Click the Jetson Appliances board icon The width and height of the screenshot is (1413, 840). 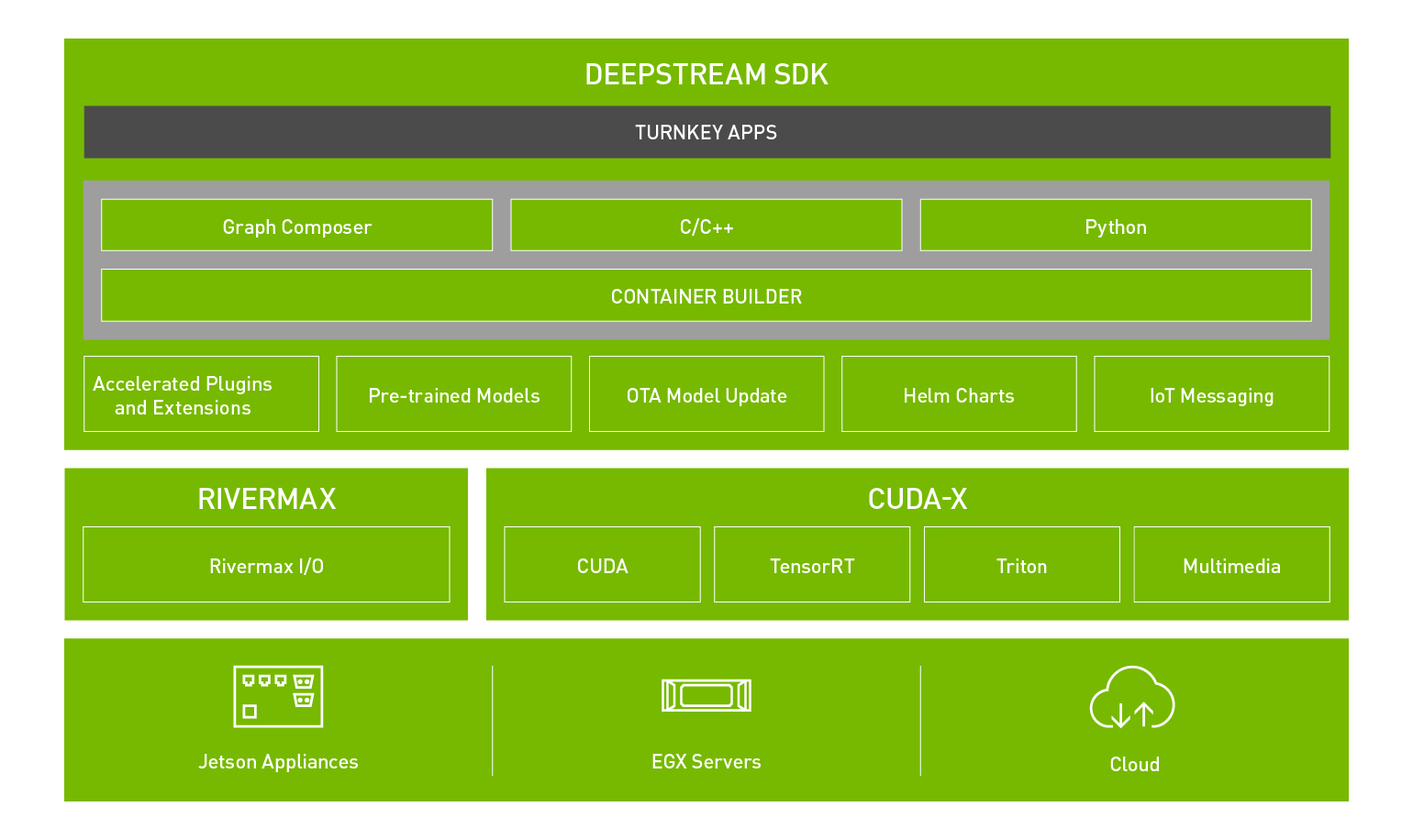click(x=278, y=696)
